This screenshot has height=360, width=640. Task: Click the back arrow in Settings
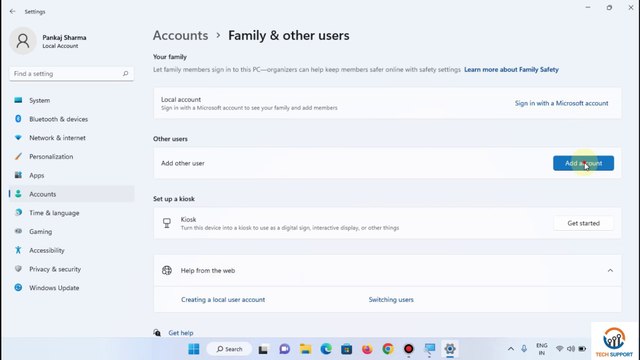click(x=12, y=11)
